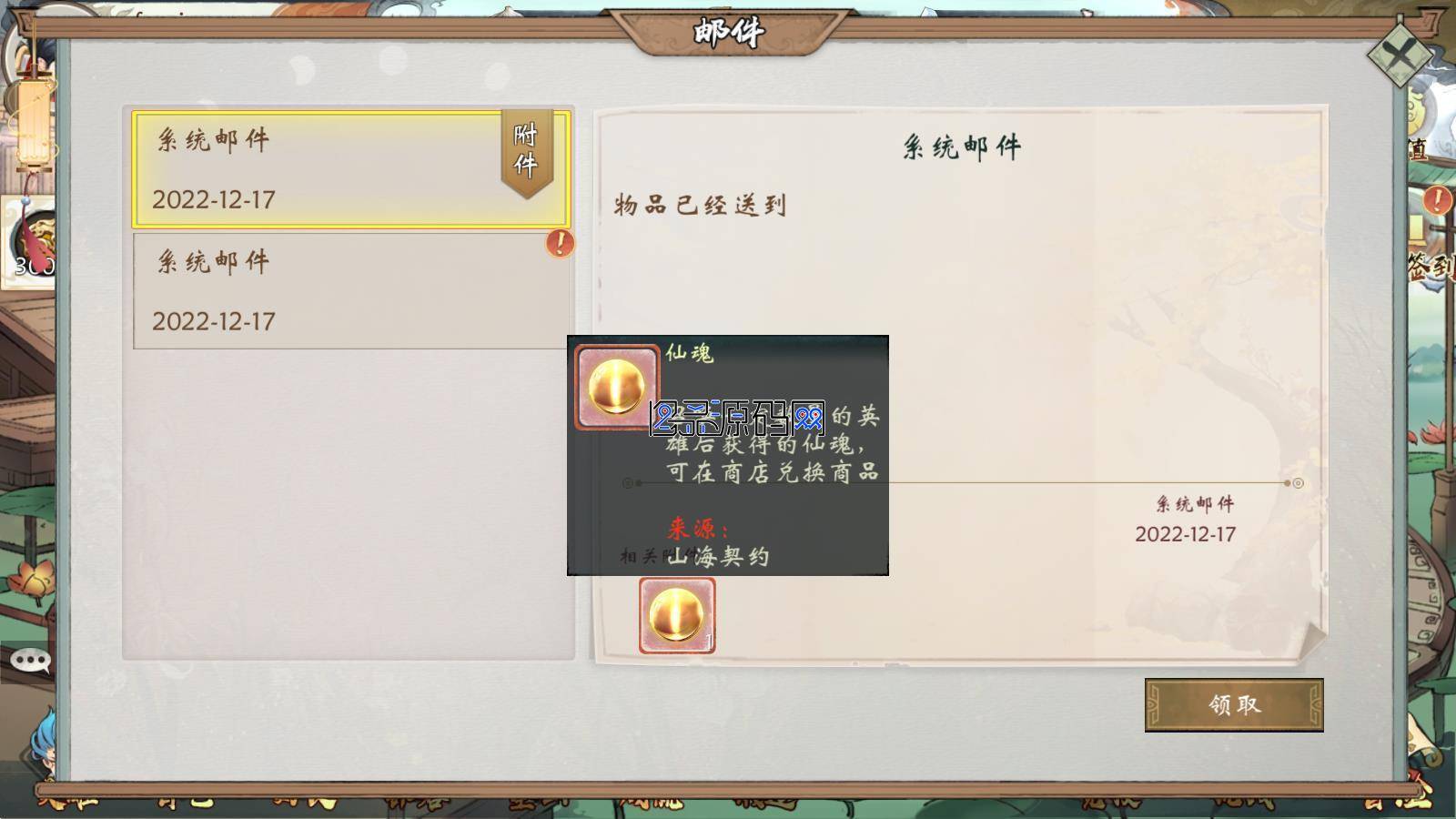Click the sender date 2022-12-17 in letter
Screen dimensions: 1456x819
pyautogui.click(x=1185, y=534)
